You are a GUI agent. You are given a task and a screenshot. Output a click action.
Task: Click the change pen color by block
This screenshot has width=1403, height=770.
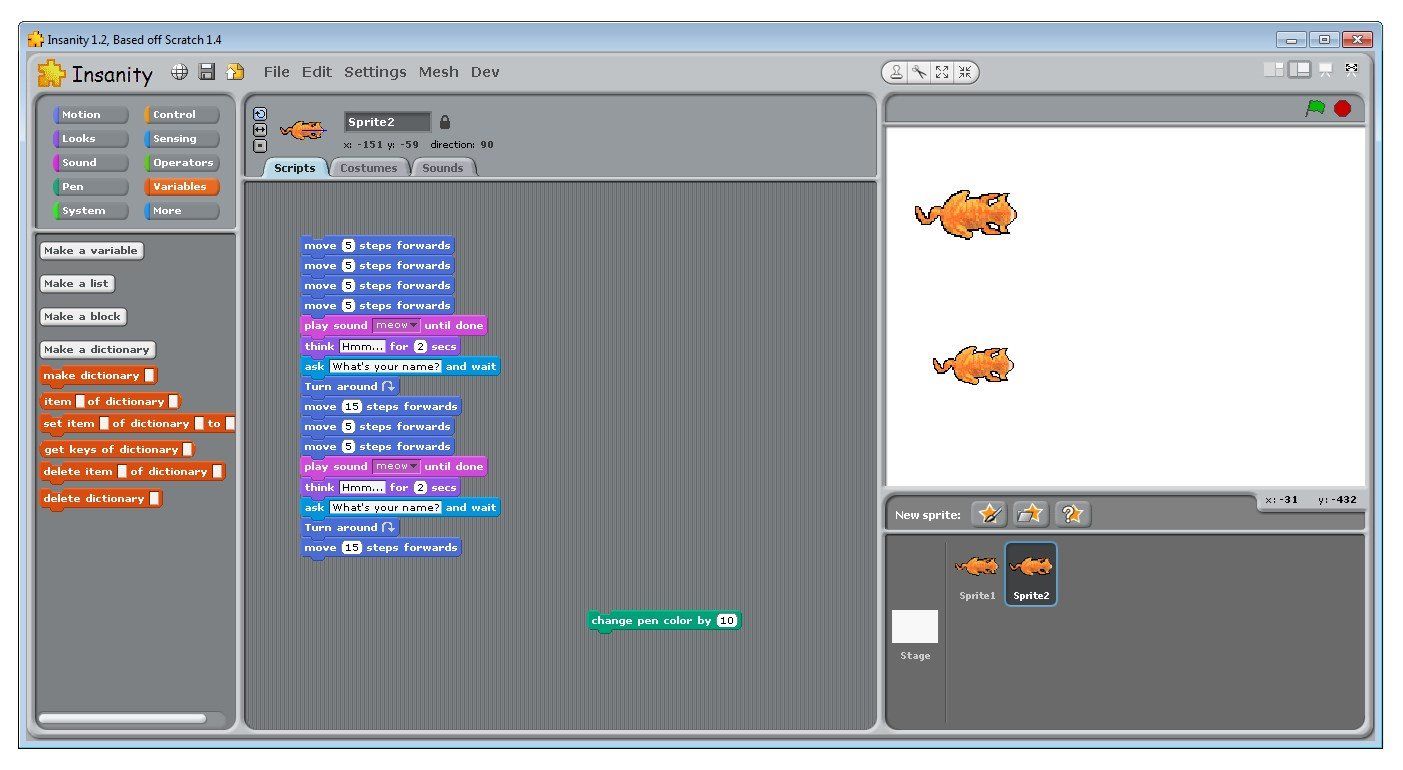(x=665, y=621)
